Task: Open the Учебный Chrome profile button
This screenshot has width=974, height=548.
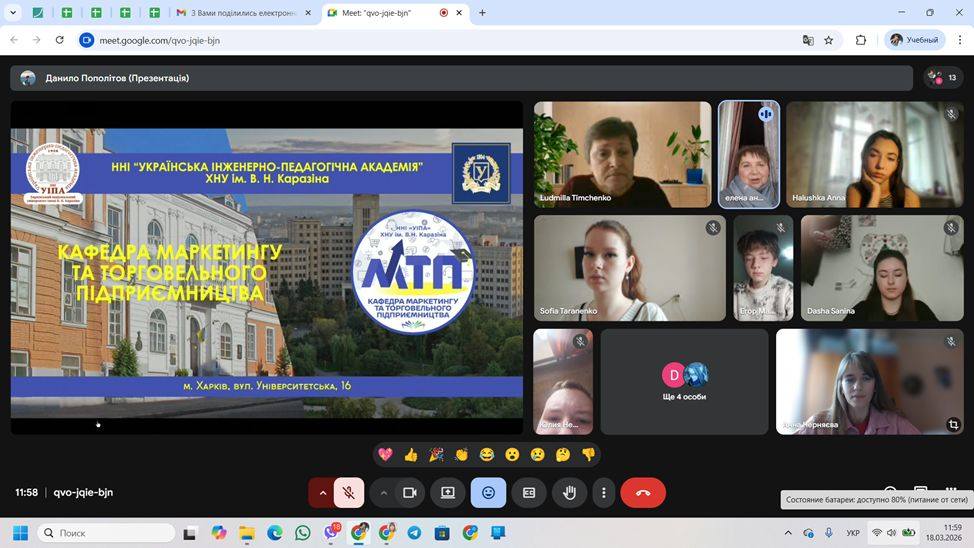Action: click(x=915, y=40)
